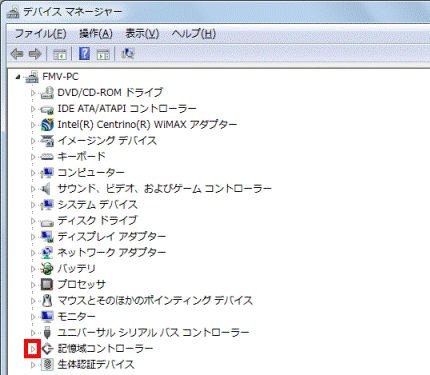Click the Back arrow toolbar button
Image resolution: width=430 pixels, height=375 pixels.
(17, 54)
